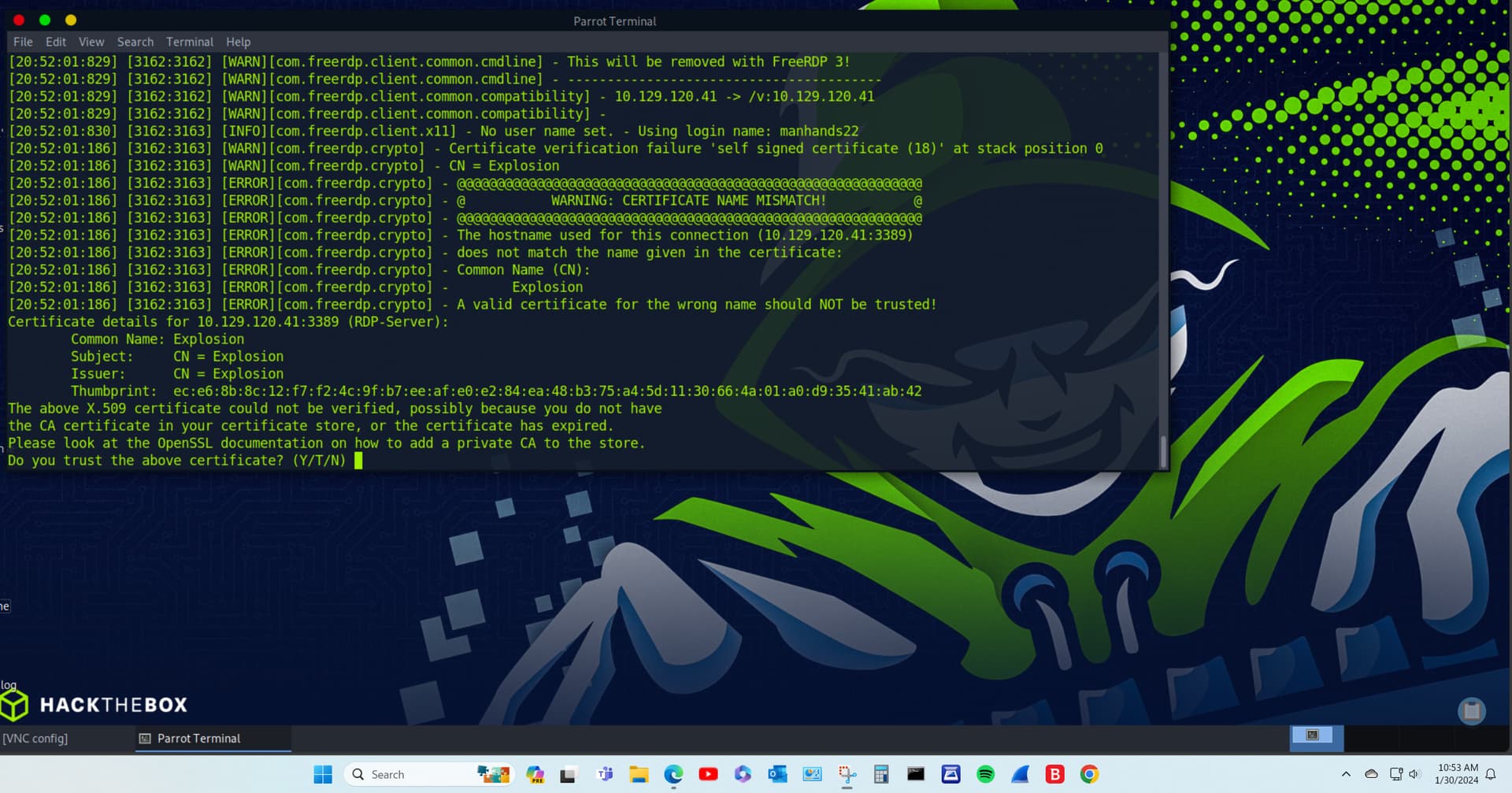Open the terminal's View menu
Viewport: 1512px width, 793px height.
tap(91, 42)
